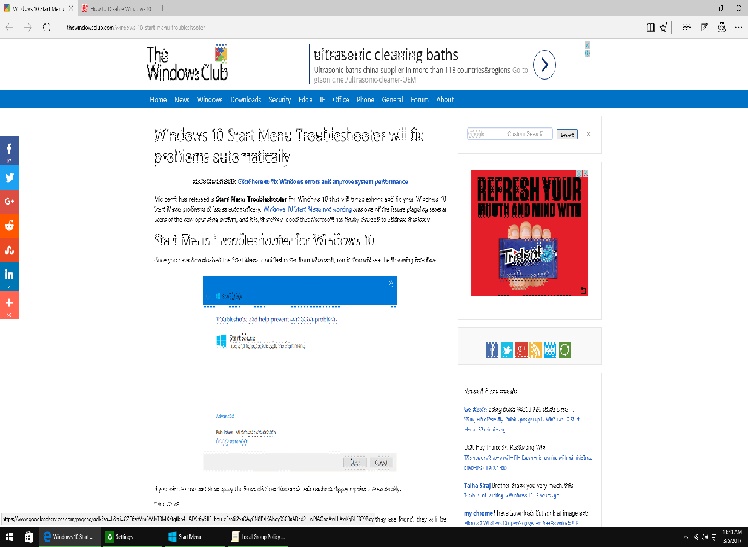Open the Security navigation item

click(x=280, y=100)
